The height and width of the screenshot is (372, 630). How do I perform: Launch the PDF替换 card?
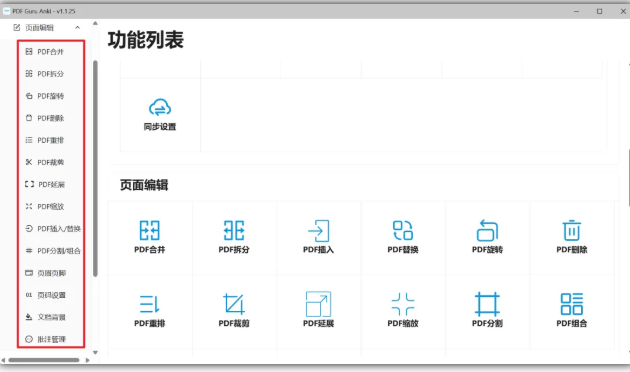click(x=403, y=237)
